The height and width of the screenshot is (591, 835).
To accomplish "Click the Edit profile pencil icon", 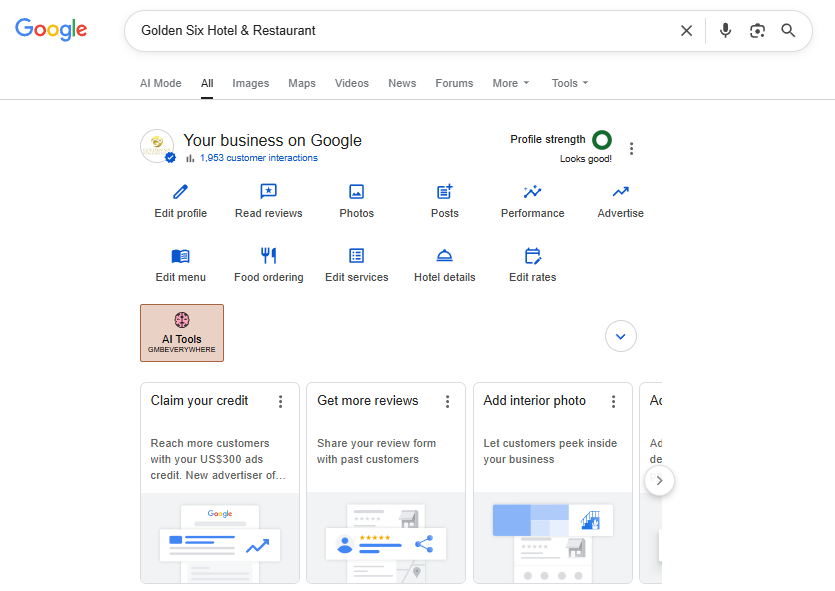I will click(x=180, y=192).
